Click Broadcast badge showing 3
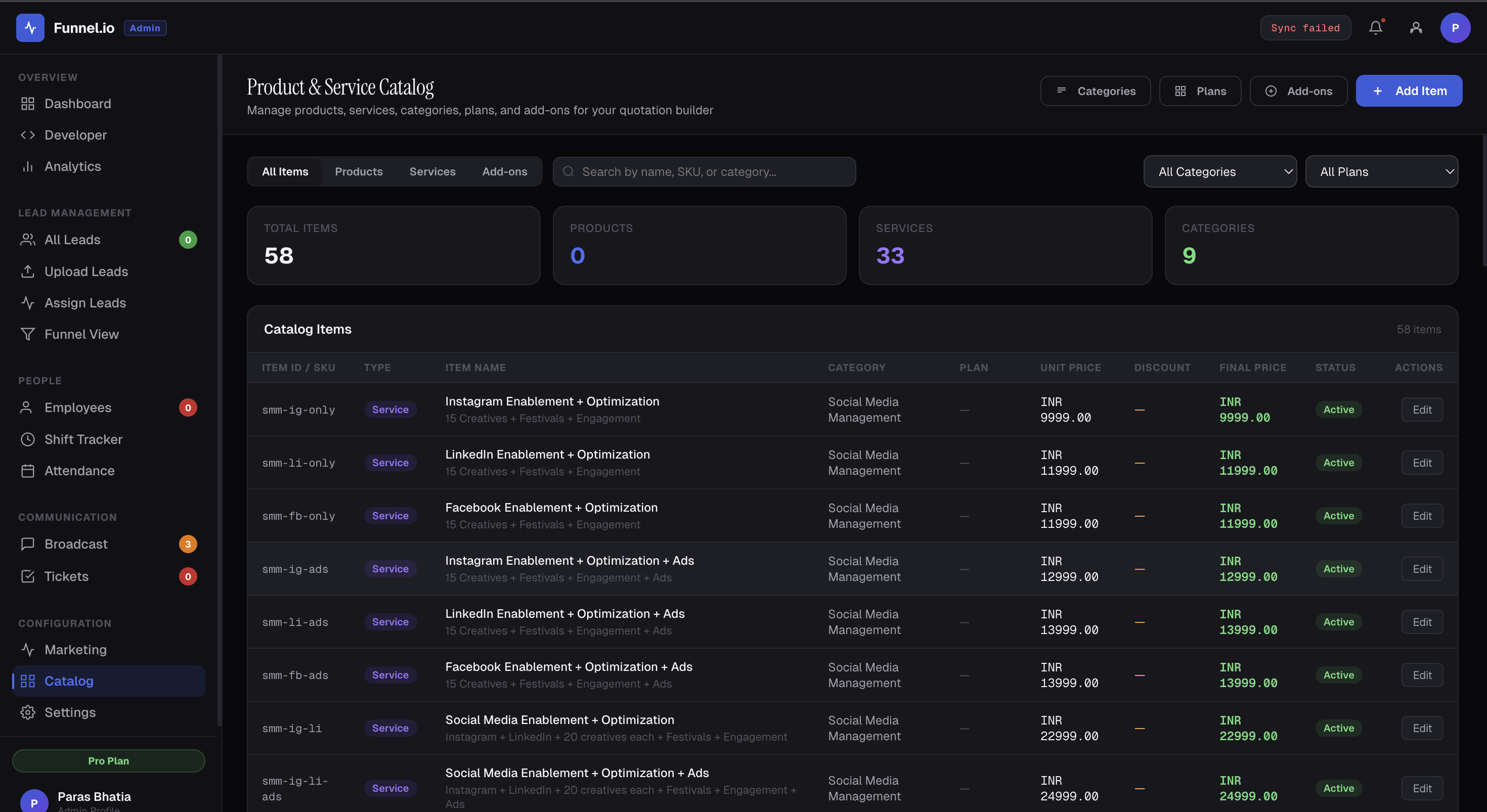This screenshot has height=812, width=1487. pos(188,544)
